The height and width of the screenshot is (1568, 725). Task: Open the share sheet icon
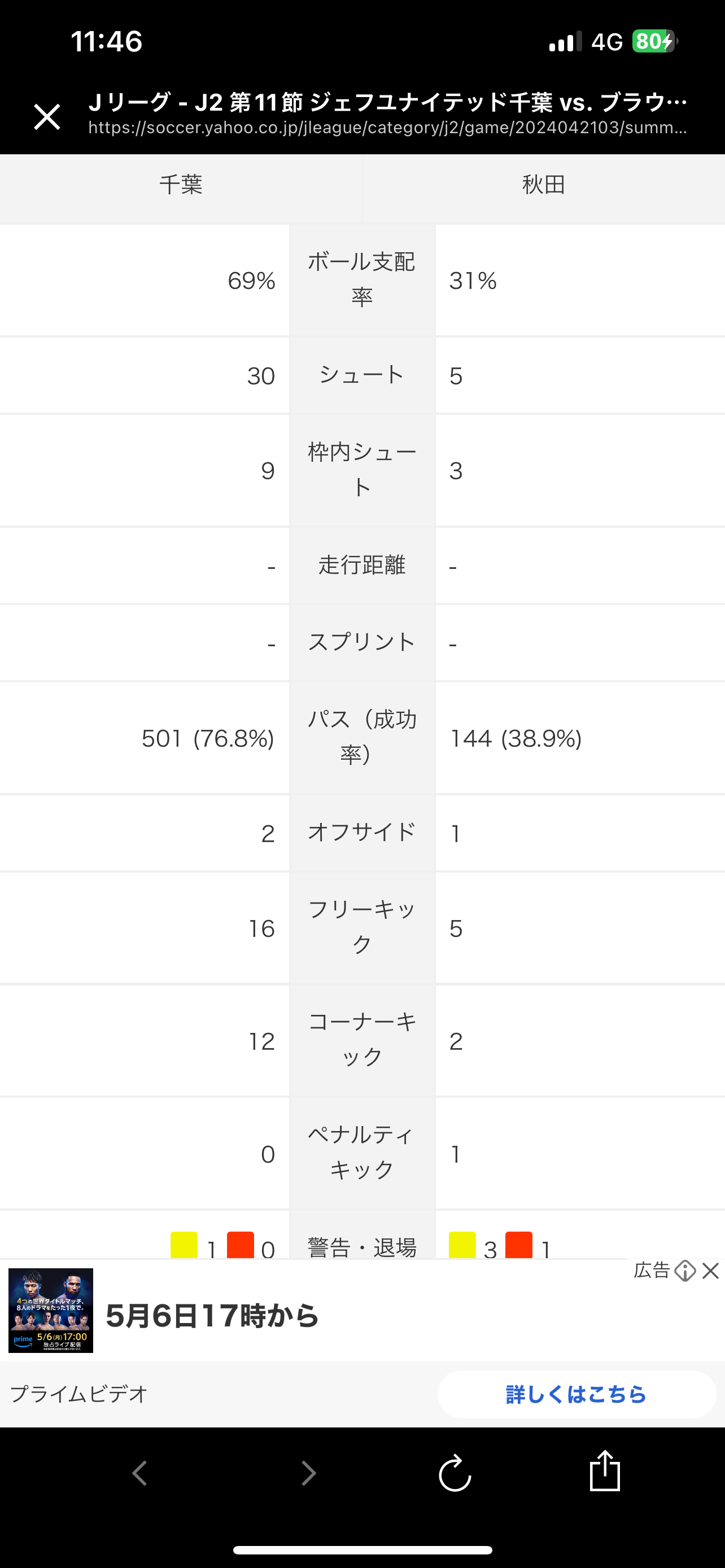(605, 1471)
